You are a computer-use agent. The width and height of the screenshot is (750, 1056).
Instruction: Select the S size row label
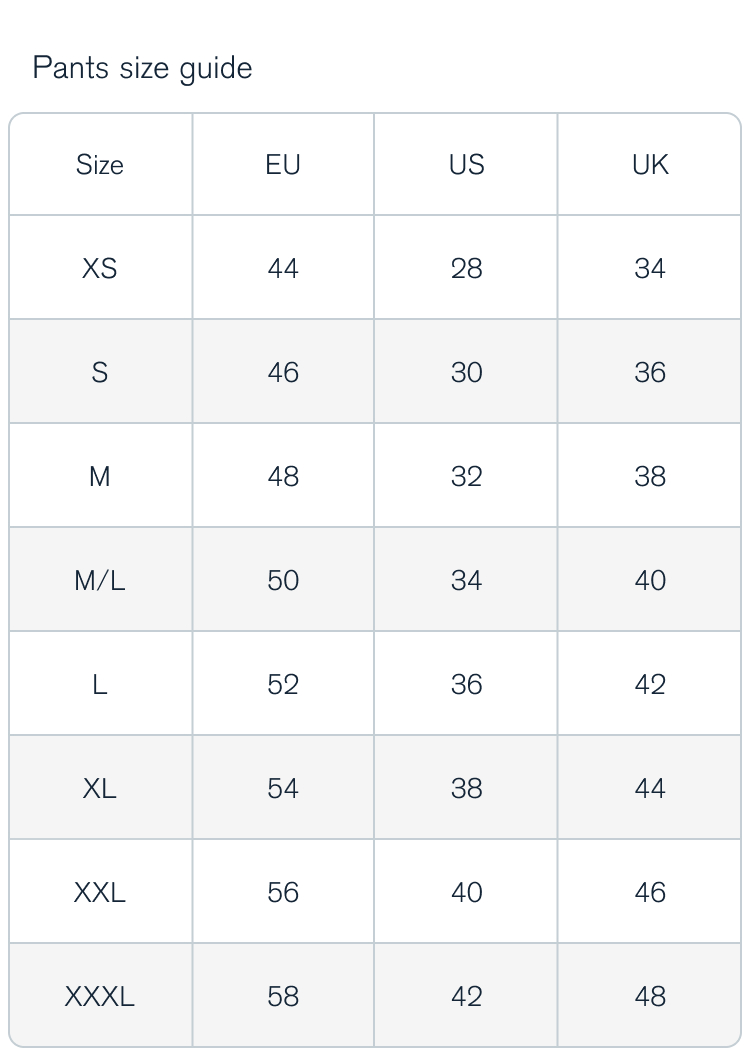(x=100, y=372)
